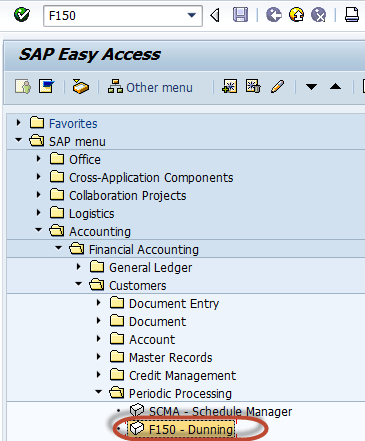The height and width of the screenshot is (441, 365).
Task: Select F150 - Dunning transaction
Action: (x=191, y=429)
